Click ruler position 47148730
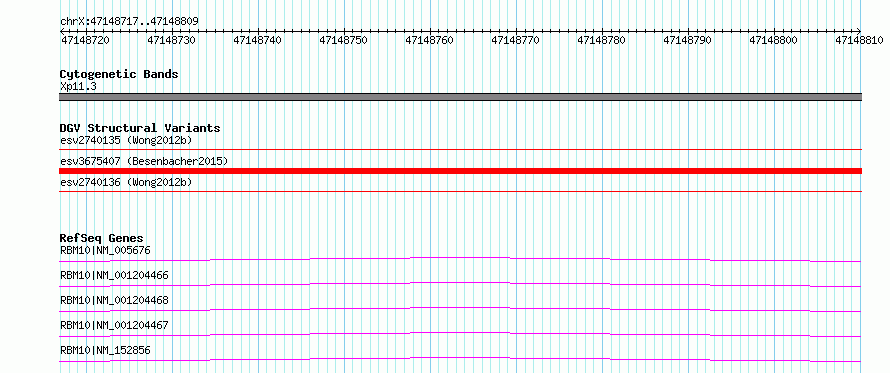 (x=171, y=40)
